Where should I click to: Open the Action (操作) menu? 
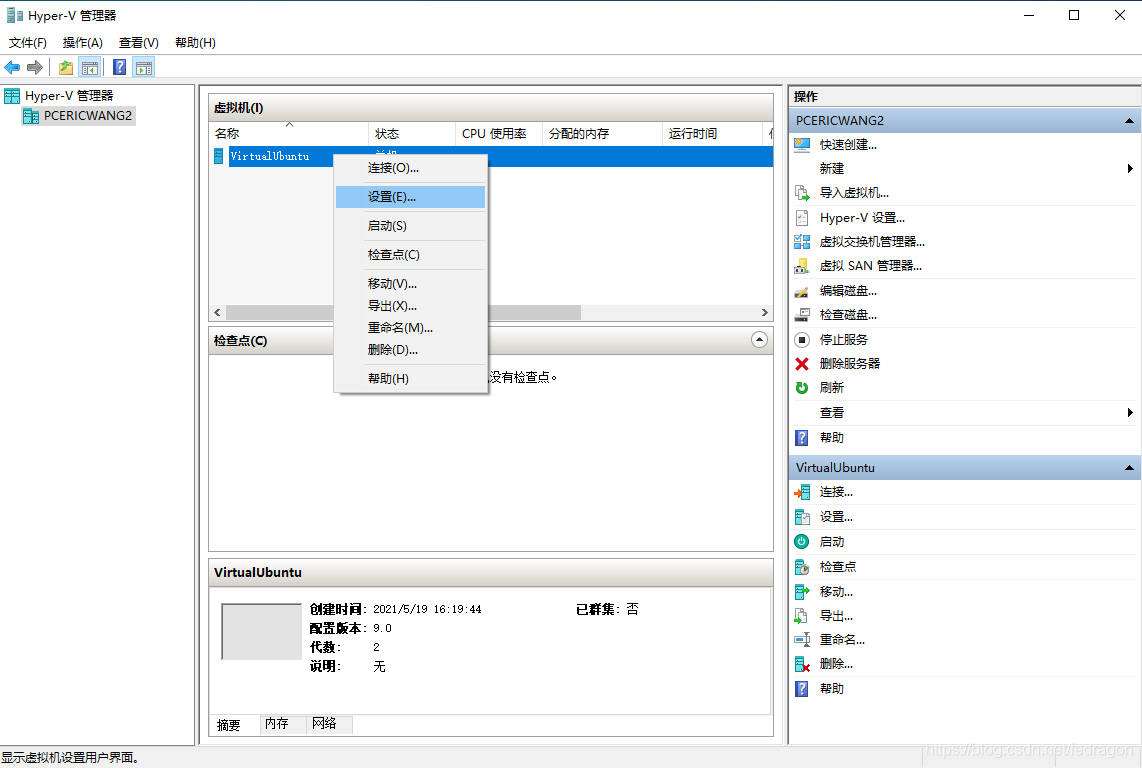[x=82, y=43]
